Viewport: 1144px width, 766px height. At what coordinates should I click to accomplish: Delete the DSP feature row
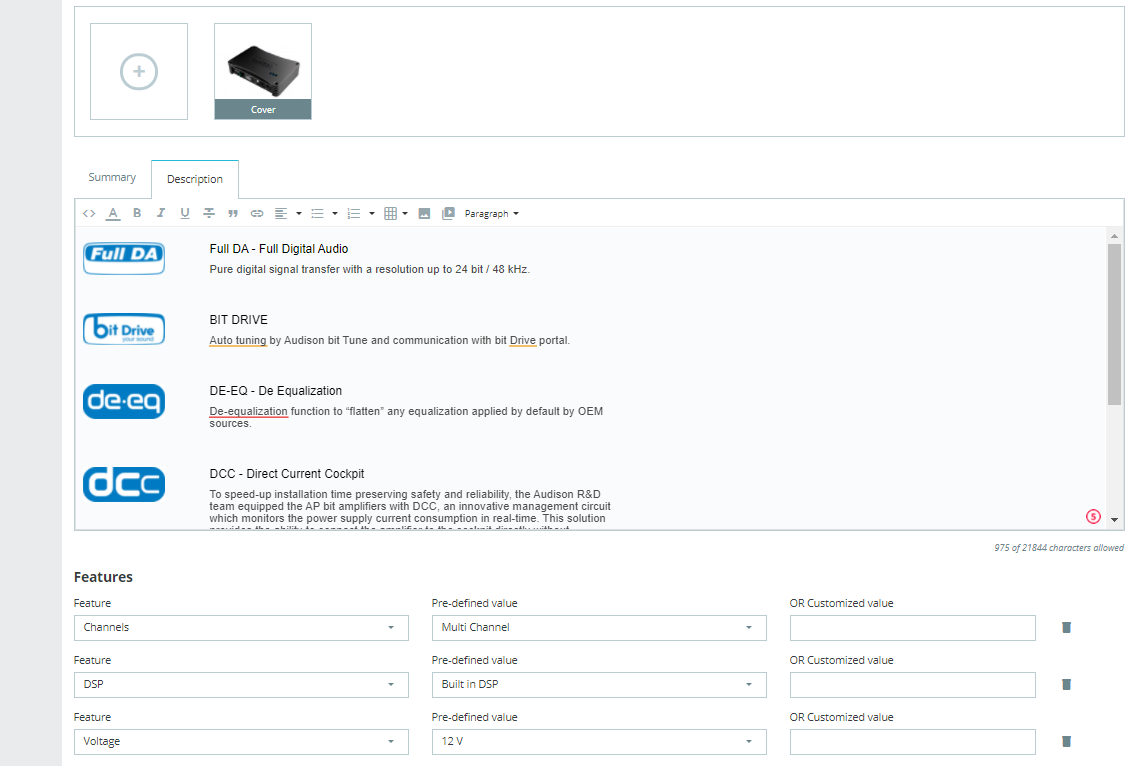click(1066, 684)
